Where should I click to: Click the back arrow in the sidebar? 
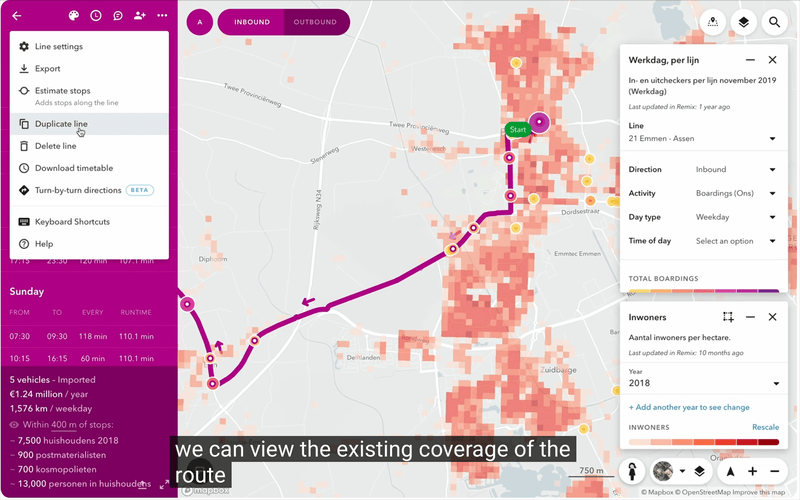[x=16, y=16]
